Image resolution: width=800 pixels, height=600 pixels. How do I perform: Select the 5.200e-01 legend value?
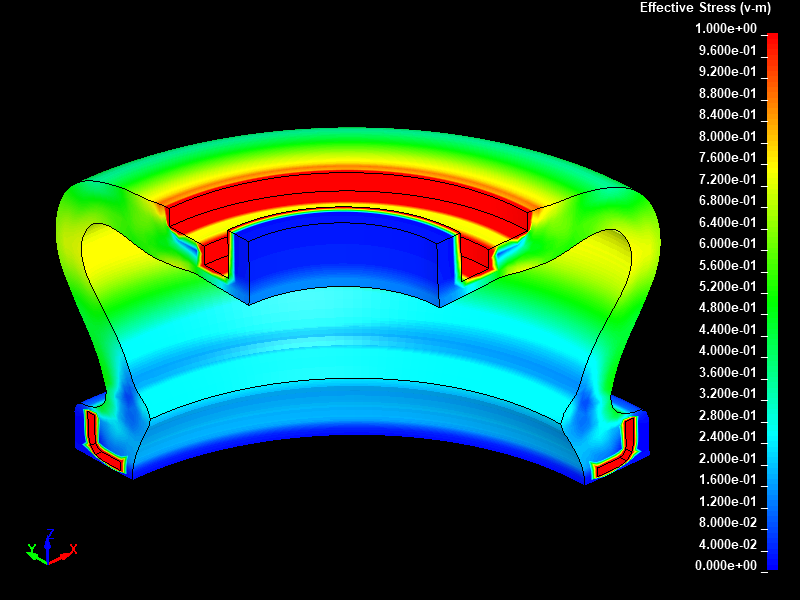[727, 287]
